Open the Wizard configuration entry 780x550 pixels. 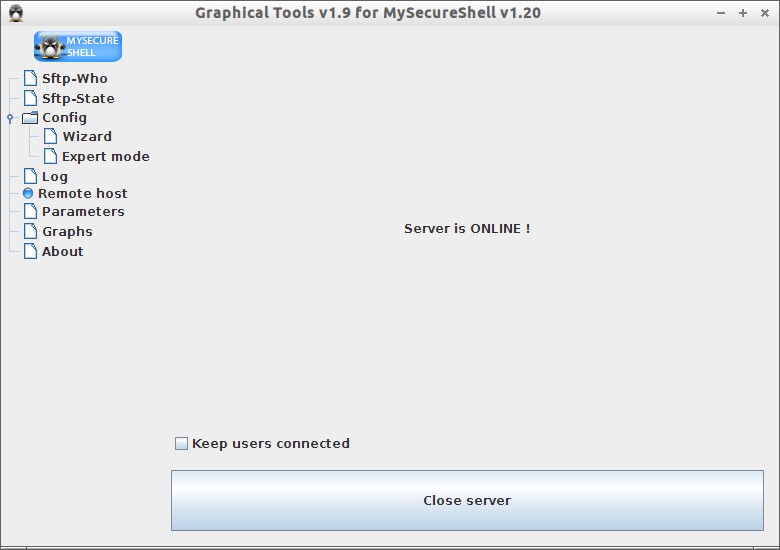pyautogui.click(x=87, y=136)
